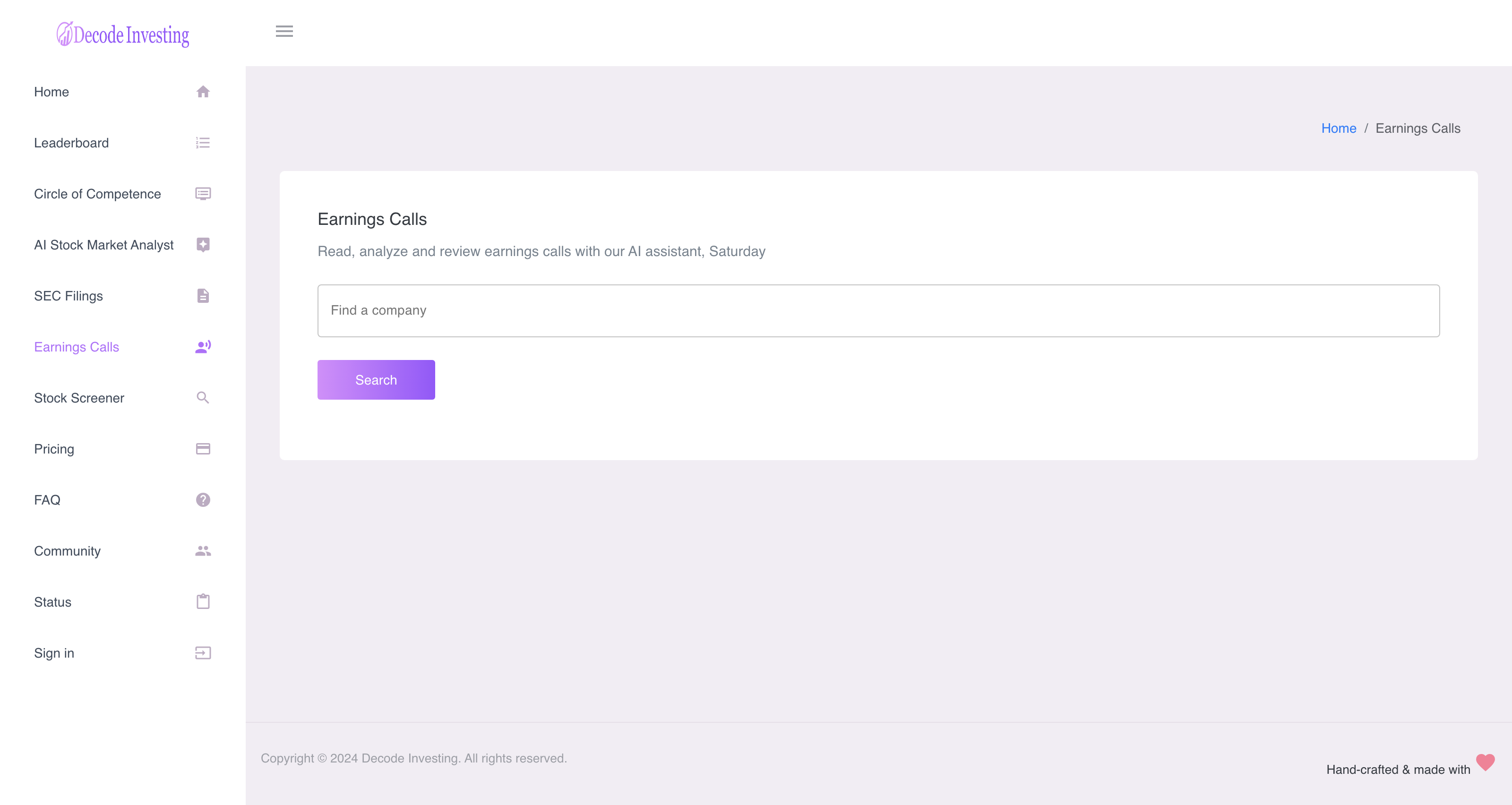Screen dimensions: 1512x805
Task: Check the Status page
Action: pos(53,603)
